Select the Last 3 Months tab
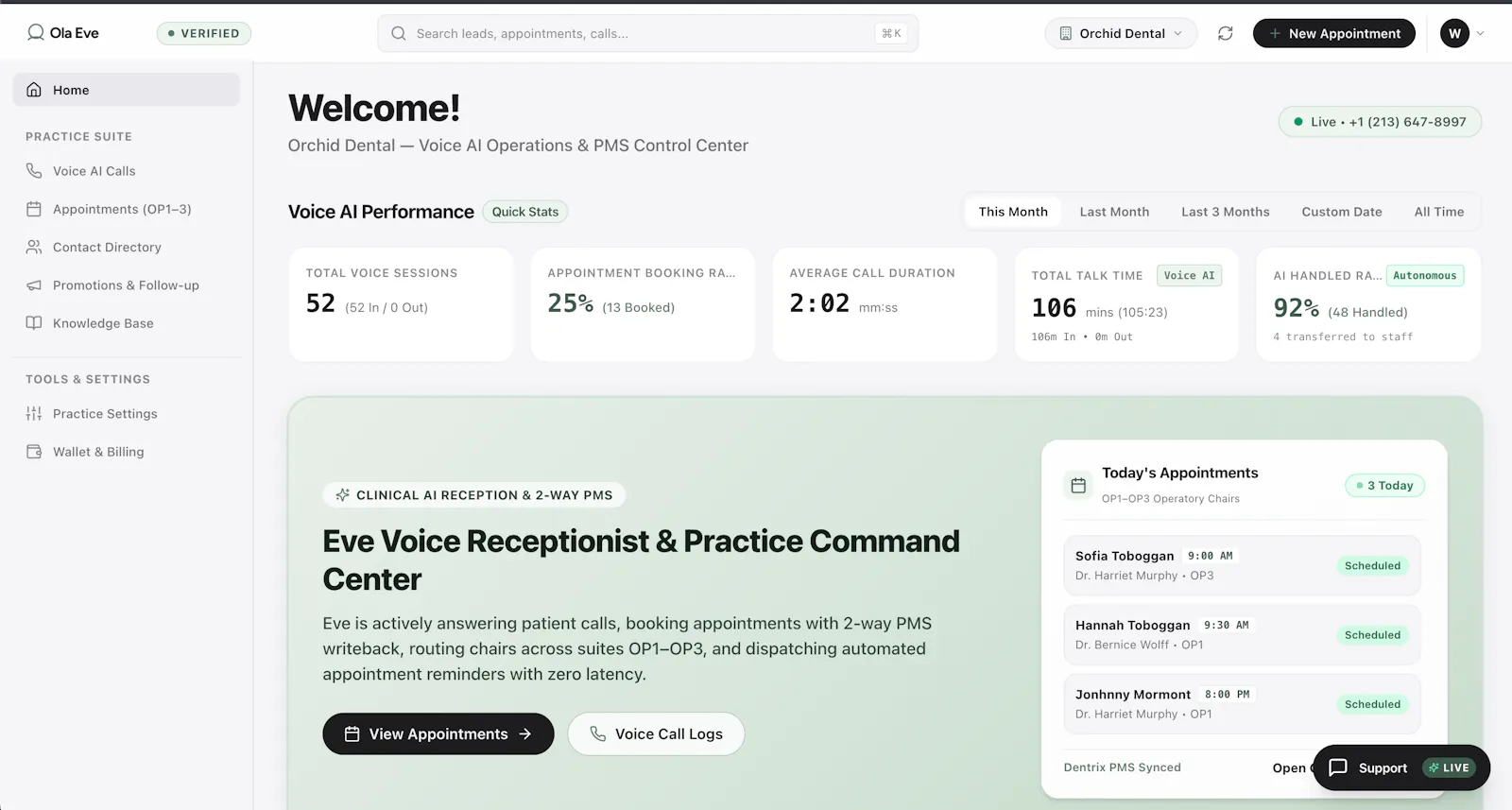The height and width of the screenshot is (810, 1512). click(x=1226, y=212)
